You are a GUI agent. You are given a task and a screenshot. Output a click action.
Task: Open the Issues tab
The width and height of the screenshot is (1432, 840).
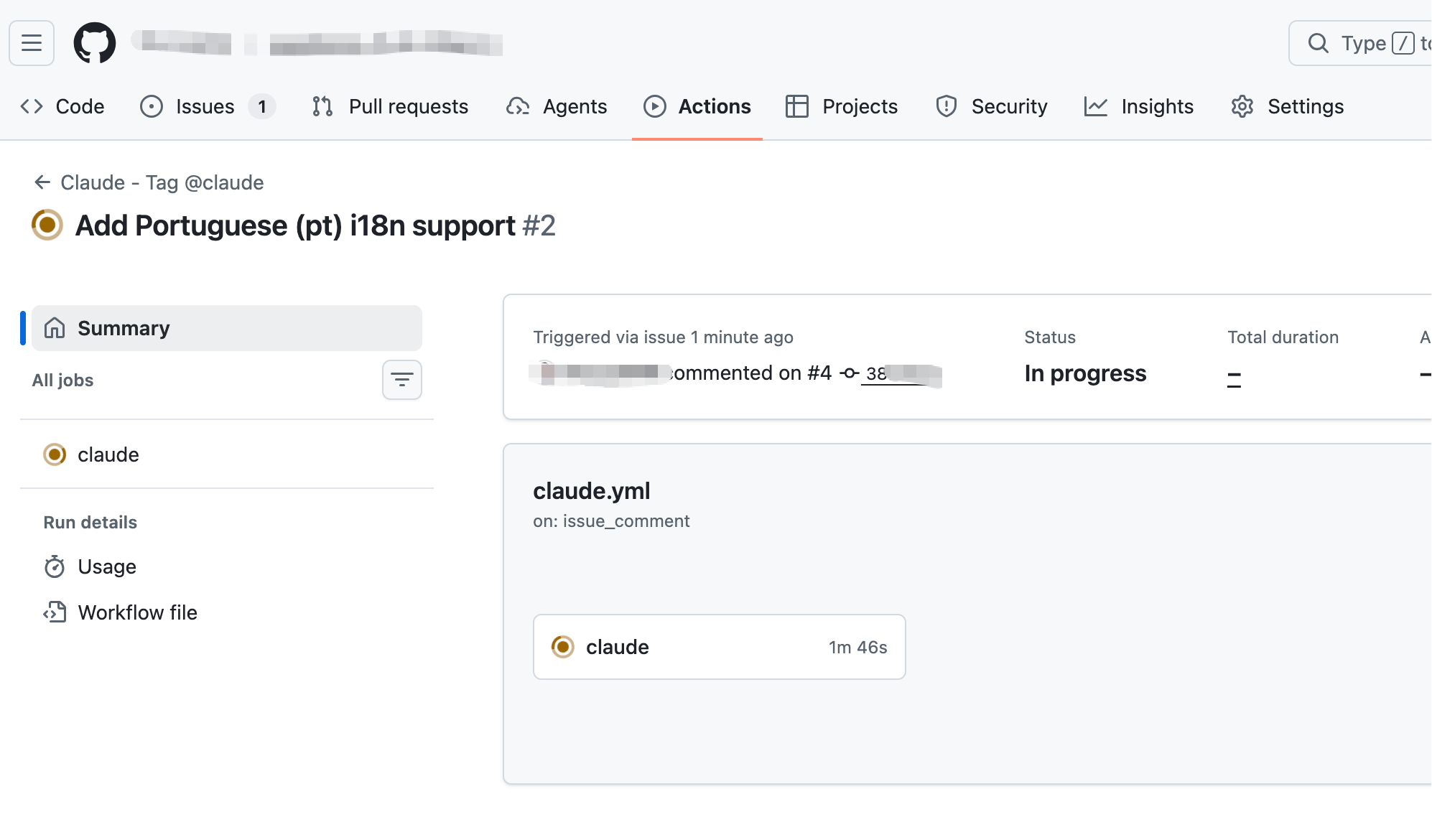point(206,106)
